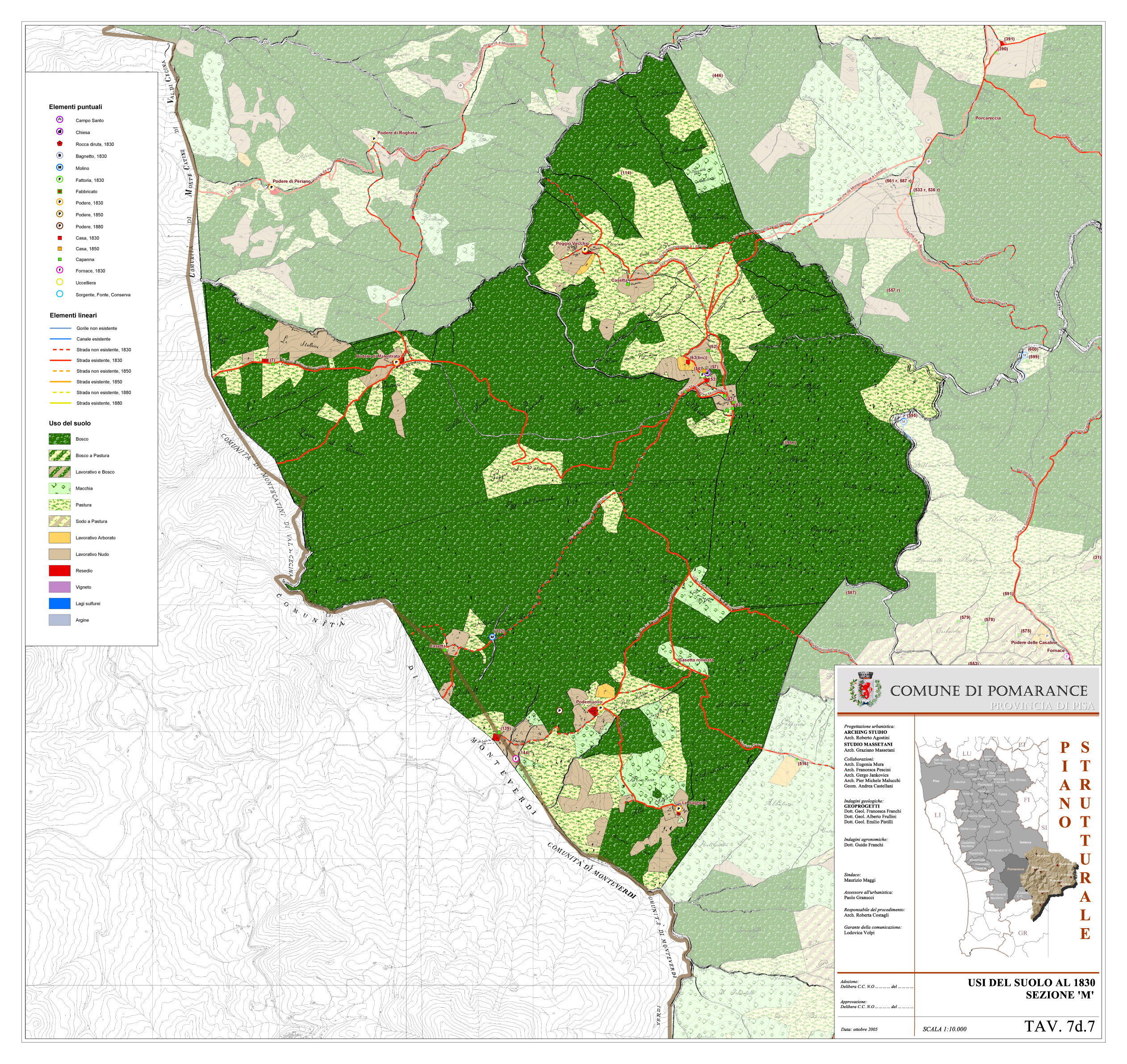Click the blue Lagi sulfurei swatch
This screenshot has height=1064, width=1127.
tap(59, 603)
